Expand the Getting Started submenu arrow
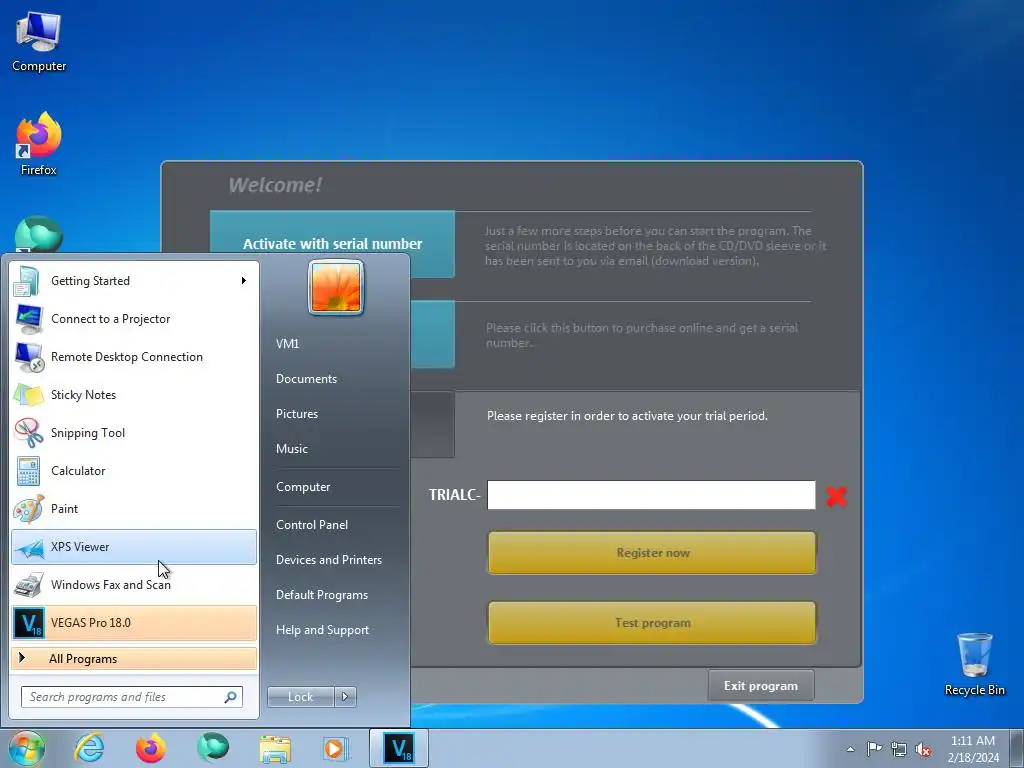 coord(244,281)
